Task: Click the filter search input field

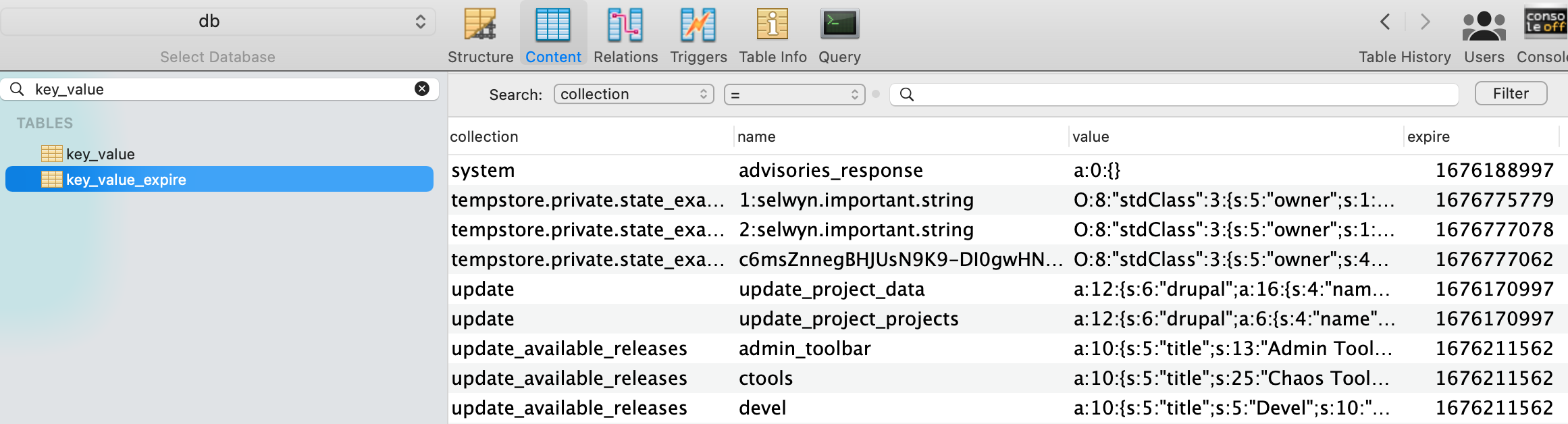Action: 1174,94
